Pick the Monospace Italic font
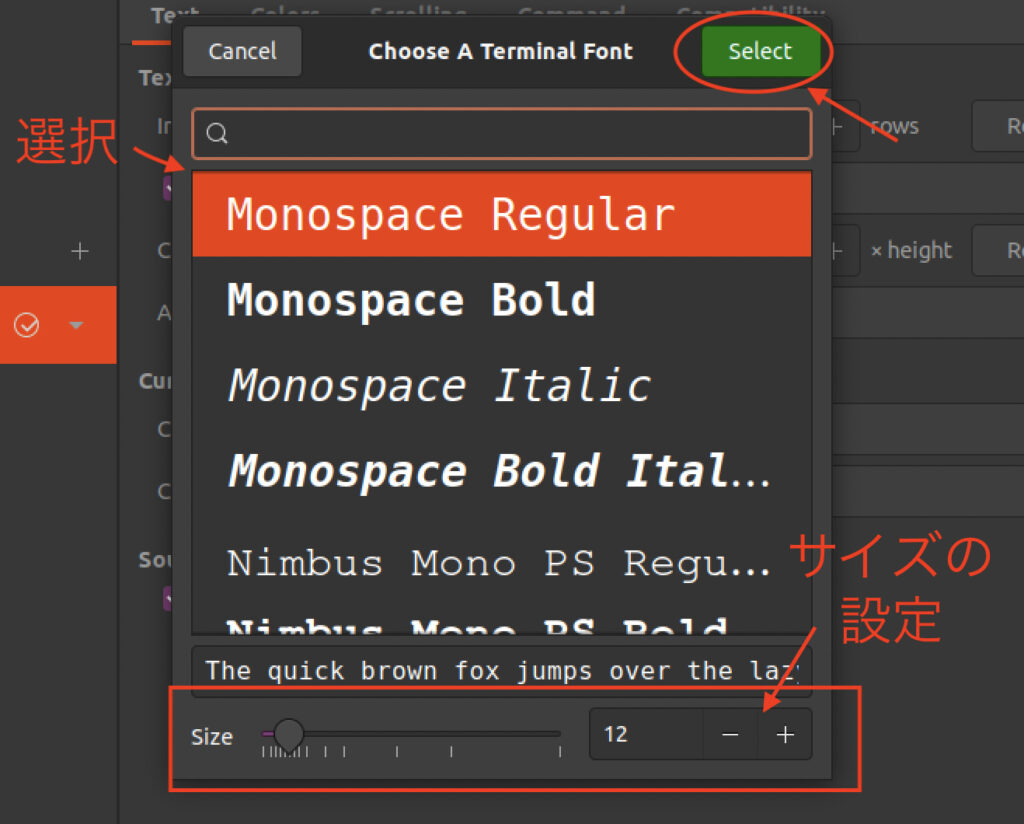 [501, 386]
